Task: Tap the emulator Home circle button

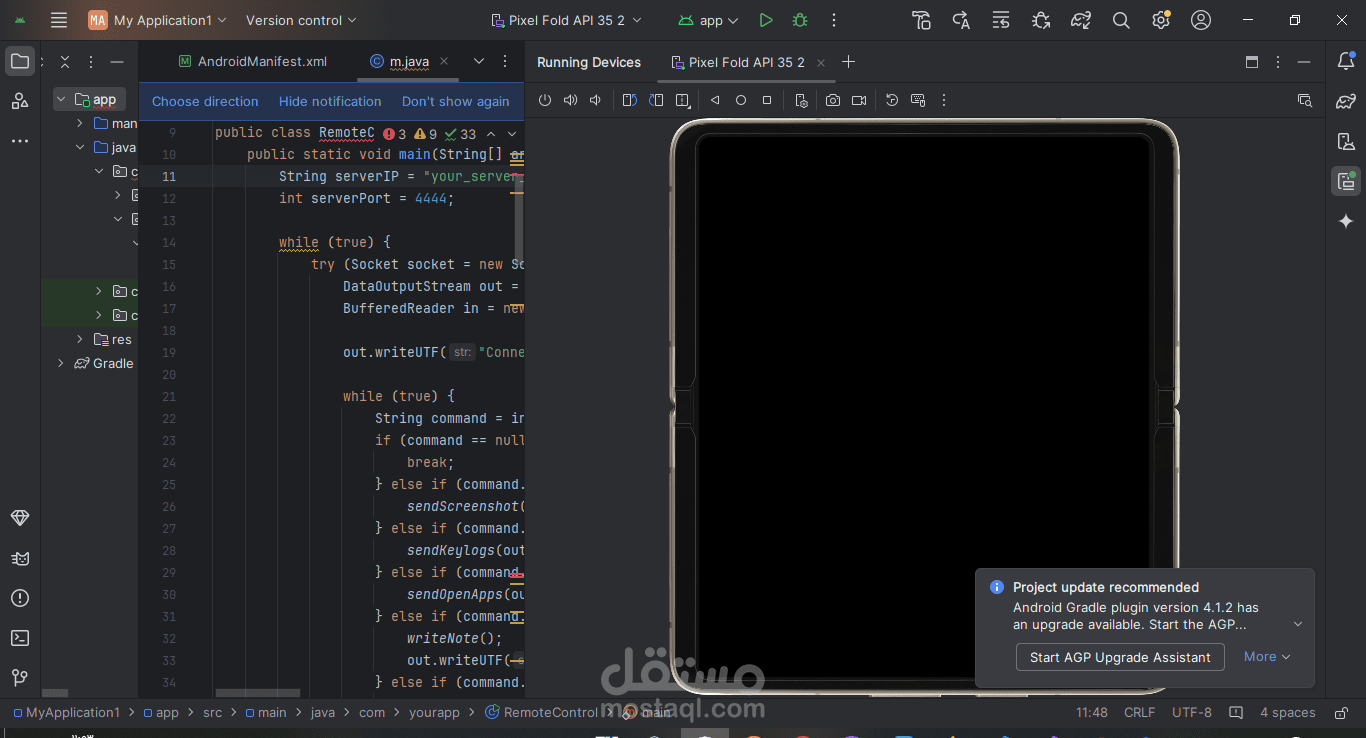Action: tap(741, 100)
